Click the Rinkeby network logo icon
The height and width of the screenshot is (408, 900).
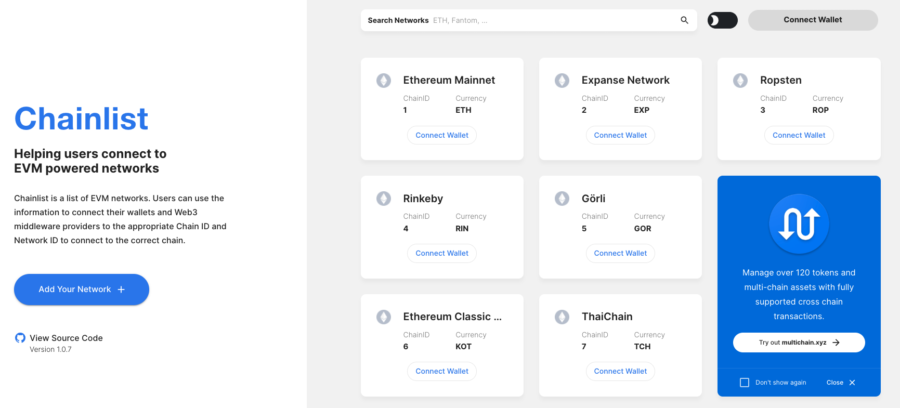[x=383, y=199]
